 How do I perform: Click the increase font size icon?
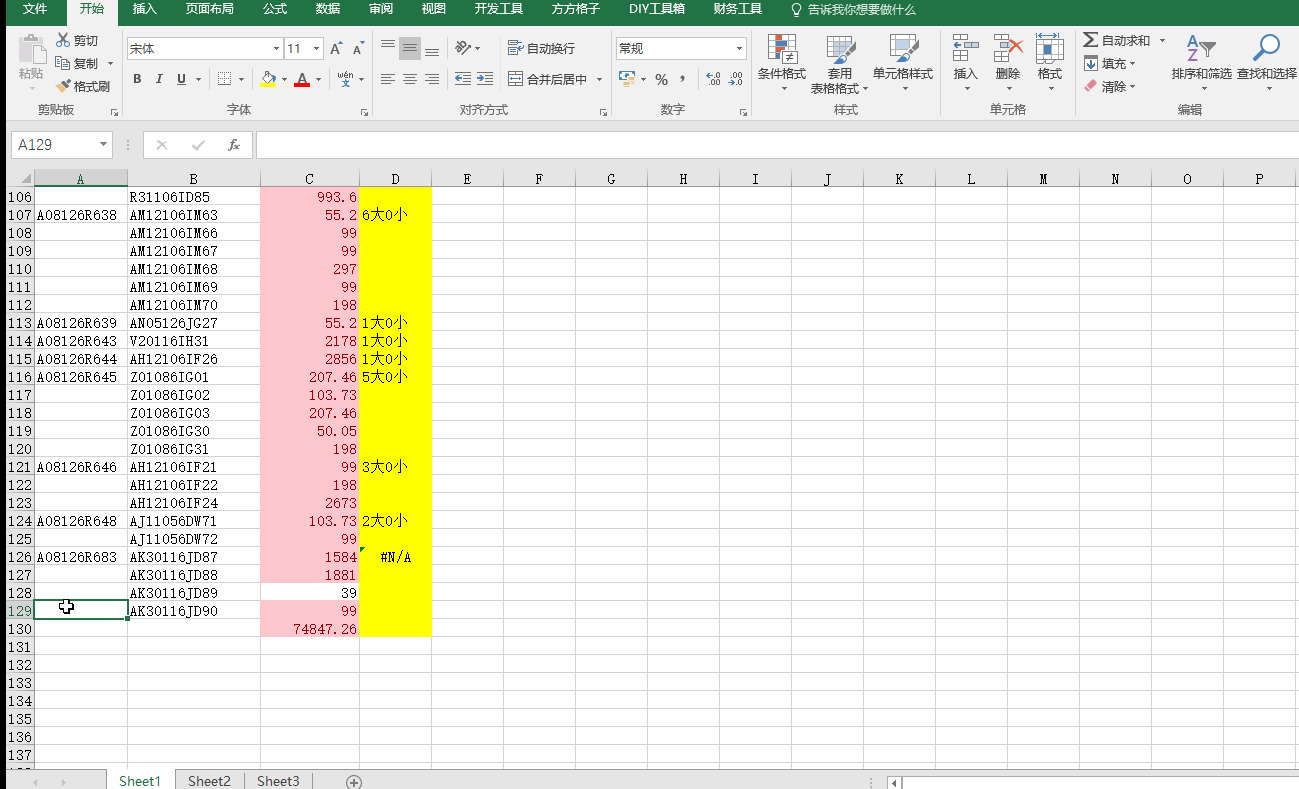336,49
